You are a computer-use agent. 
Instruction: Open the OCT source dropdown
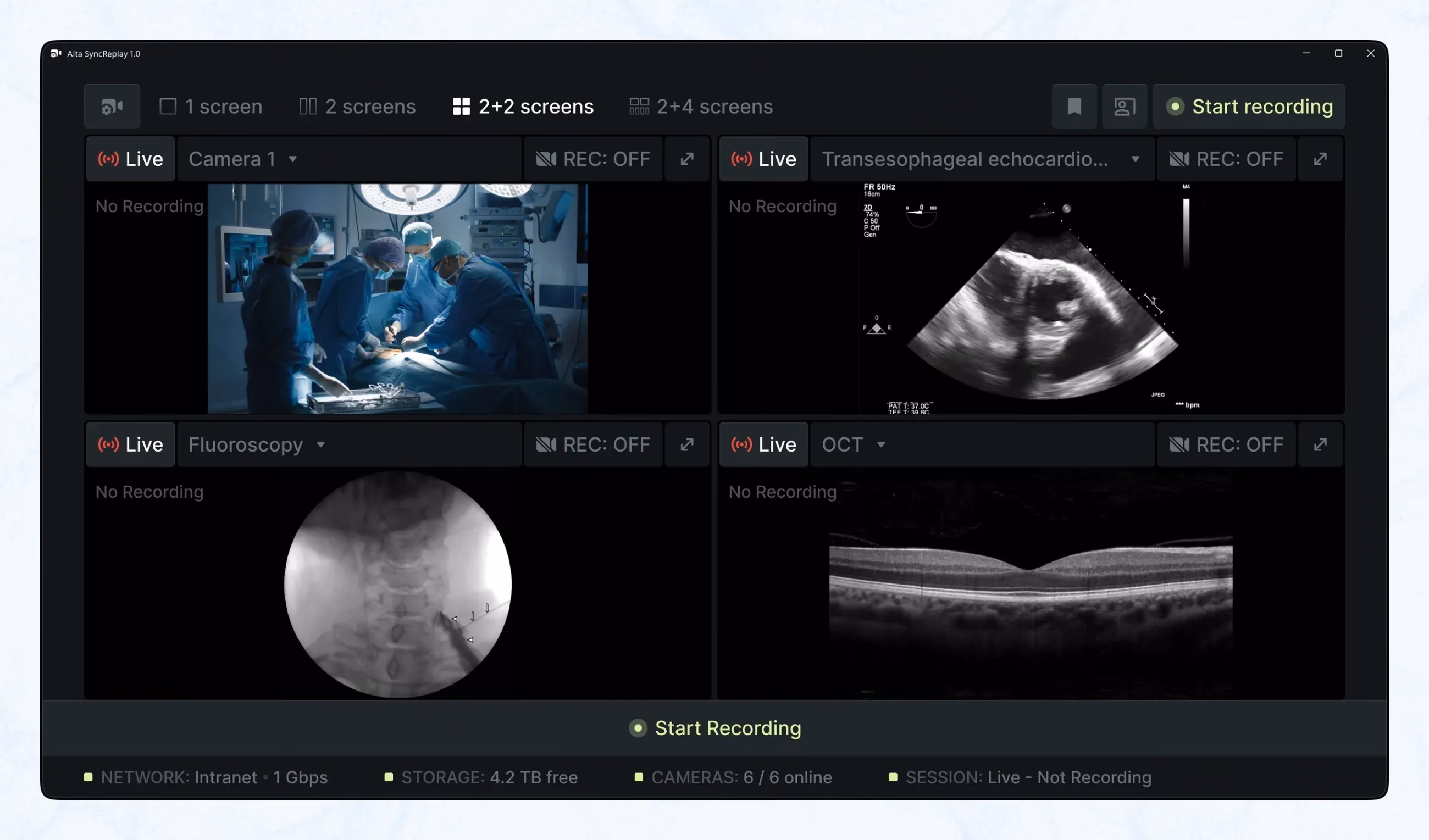tap(982, 445)
